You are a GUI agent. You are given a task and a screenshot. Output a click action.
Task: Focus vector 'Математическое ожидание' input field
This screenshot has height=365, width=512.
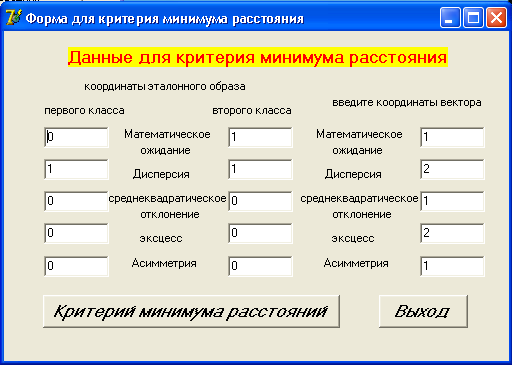coord(452,137)
